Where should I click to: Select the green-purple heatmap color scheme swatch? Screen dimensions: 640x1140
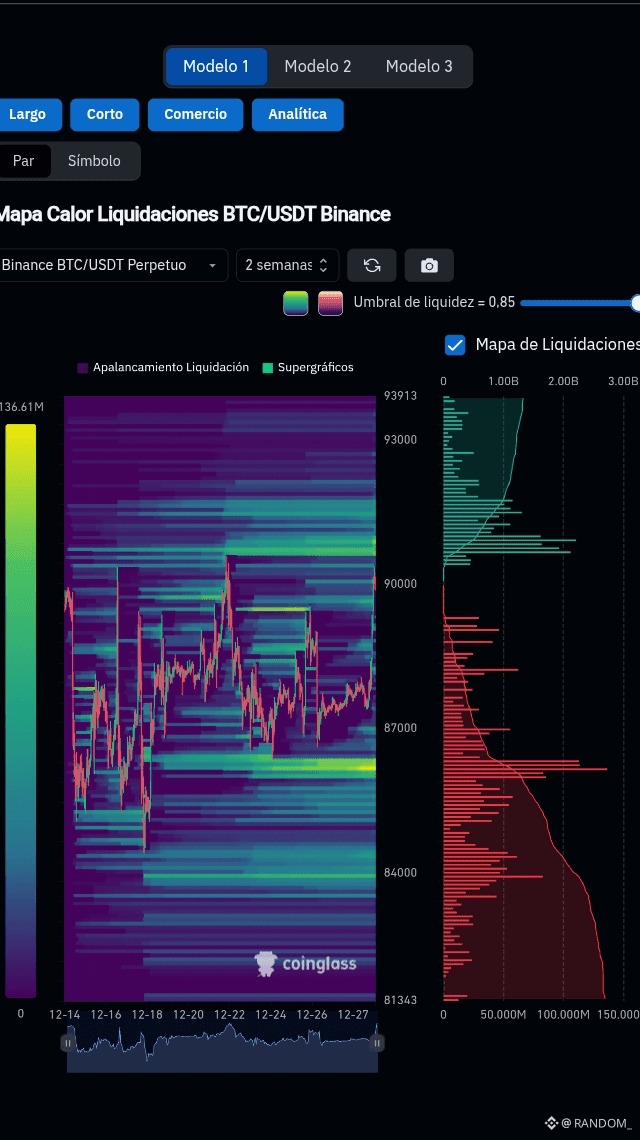tap(295, 302)
